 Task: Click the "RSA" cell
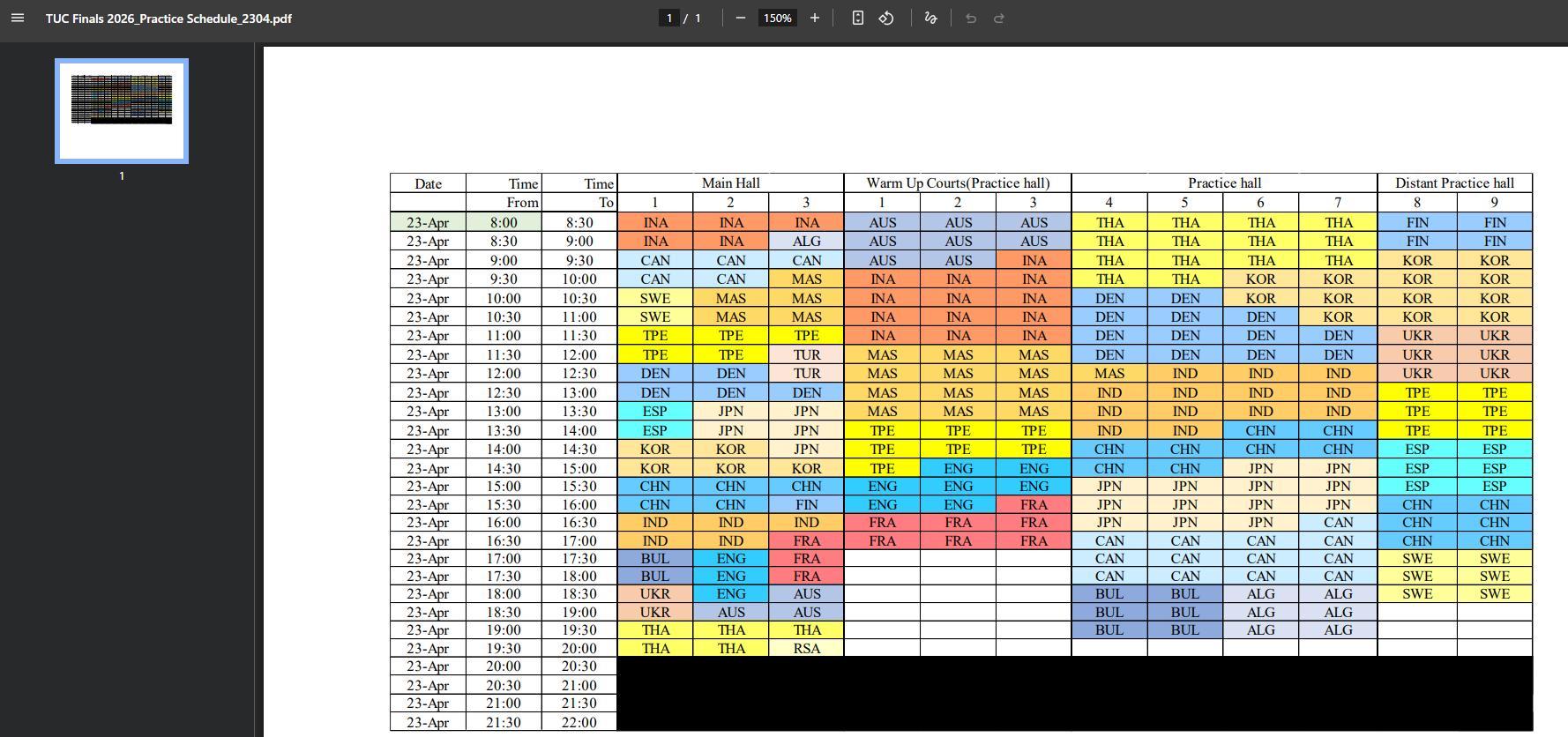806,648
